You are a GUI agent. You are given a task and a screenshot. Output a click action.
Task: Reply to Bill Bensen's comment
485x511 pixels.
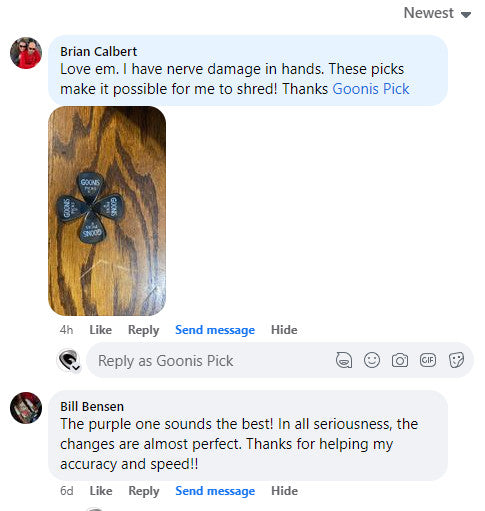[x=144, y=491]
